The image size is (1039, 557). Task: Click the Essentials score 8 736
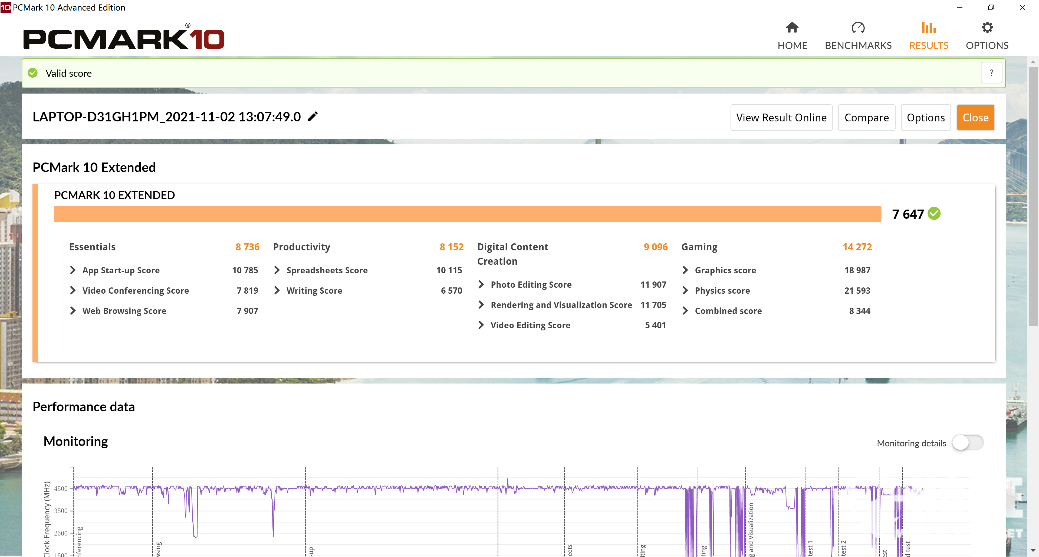[x=247, y=246]
